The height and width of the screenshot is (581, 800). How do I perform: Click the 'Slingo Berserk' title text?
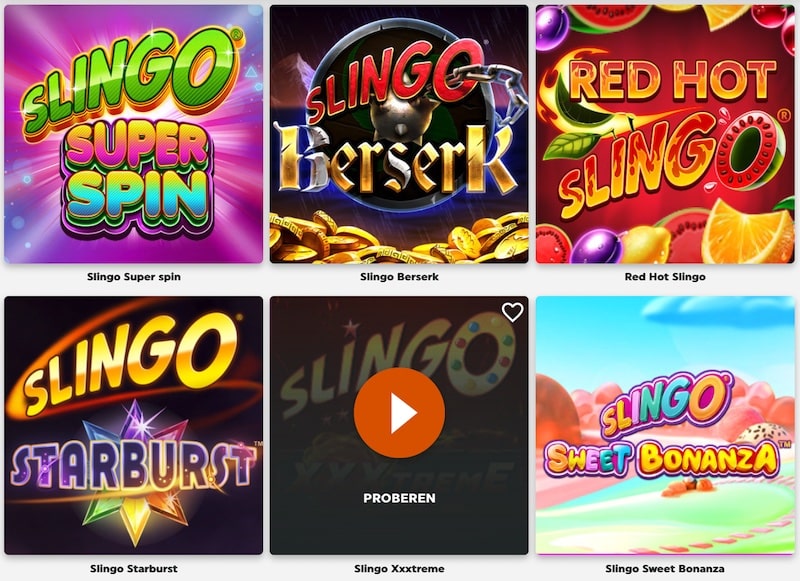tap(399, 277)
